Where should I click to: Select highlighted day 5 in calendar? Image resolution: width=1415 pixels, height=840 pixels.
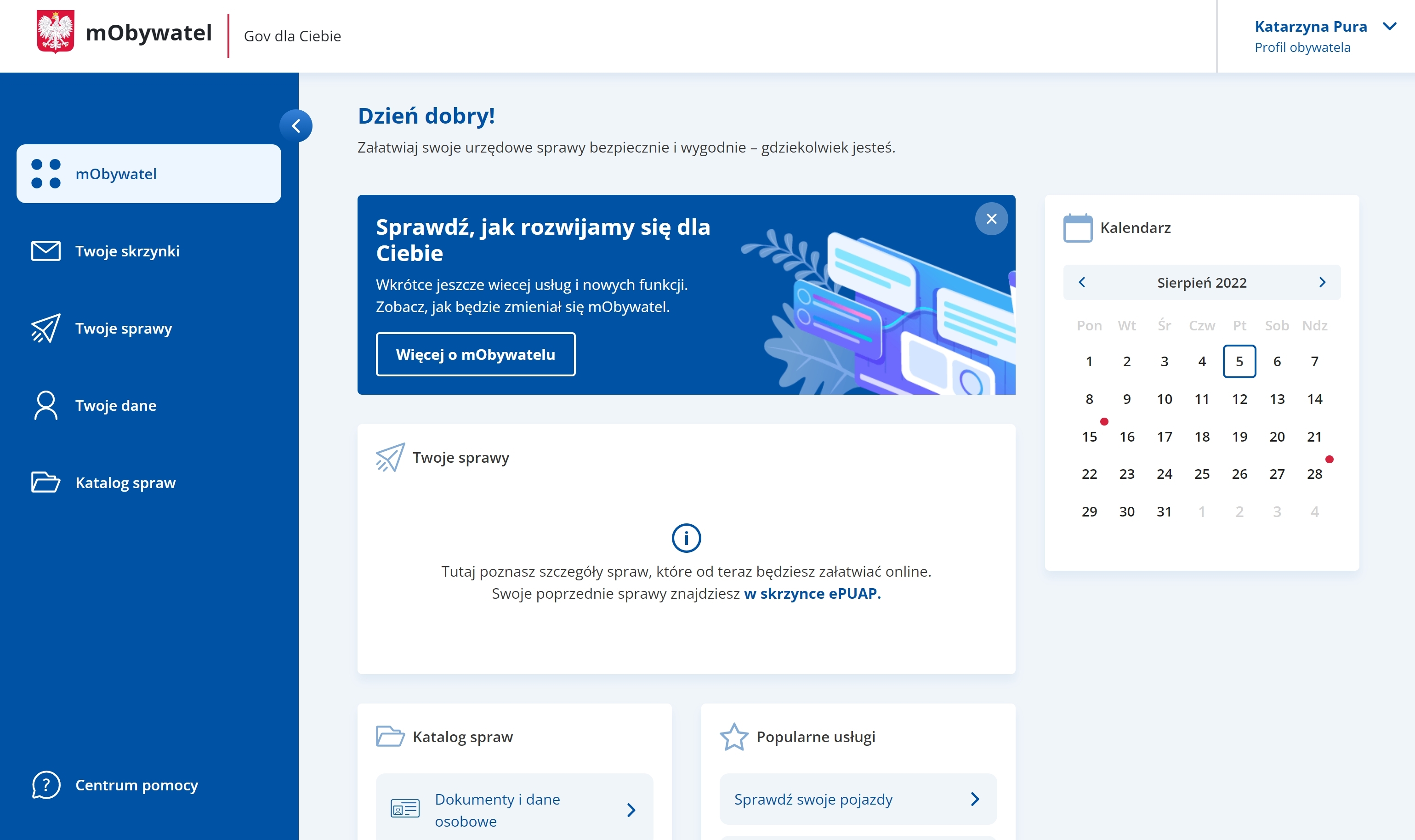tap(1239, 361)
